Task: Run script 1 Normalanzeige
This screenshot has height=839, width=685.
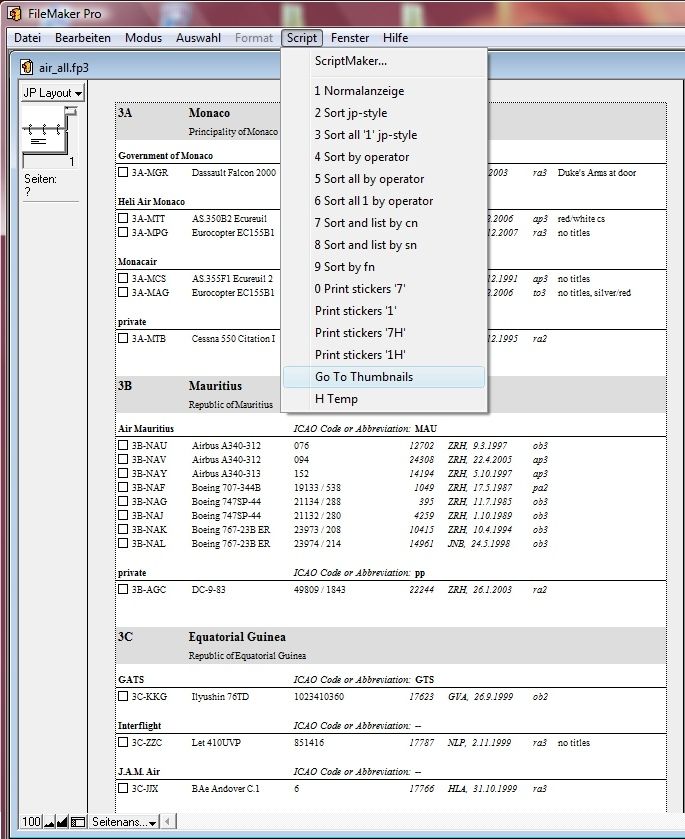Action: 384,91
